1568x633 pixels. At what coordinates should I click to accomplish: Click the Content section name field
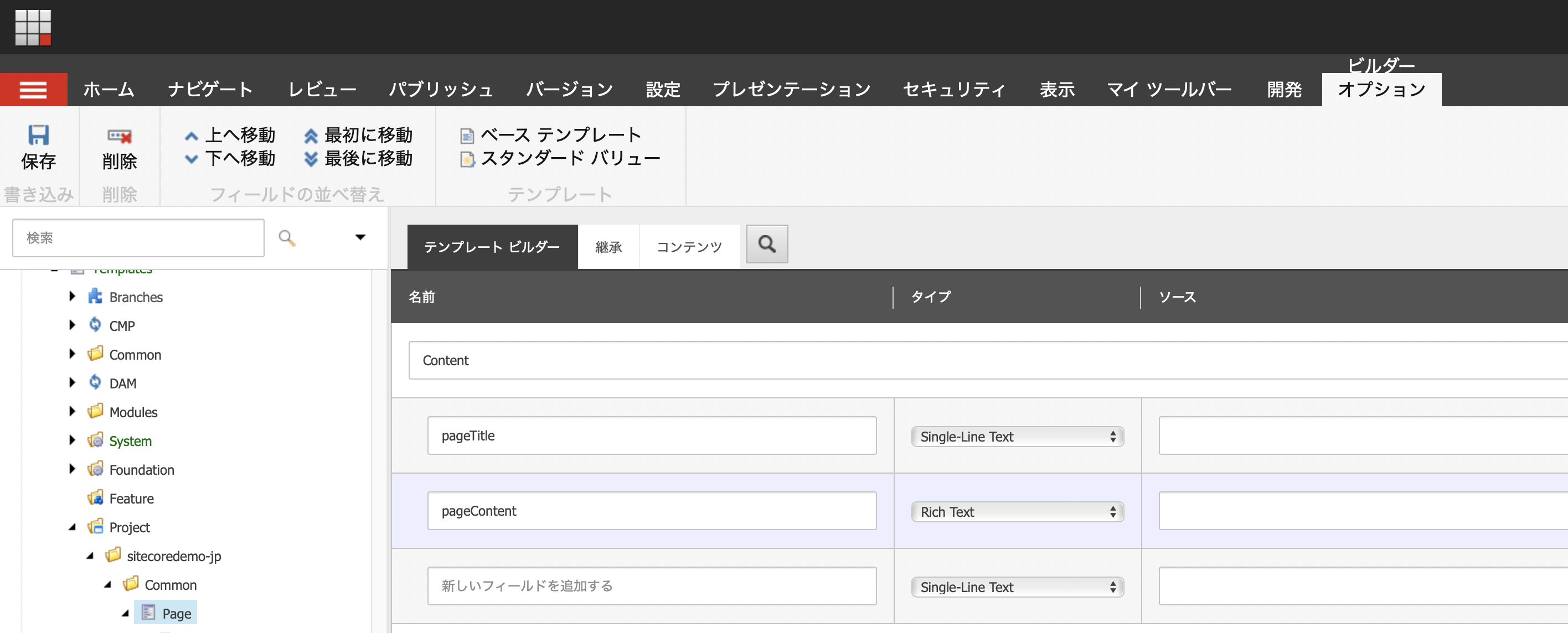tap(988, 361)
